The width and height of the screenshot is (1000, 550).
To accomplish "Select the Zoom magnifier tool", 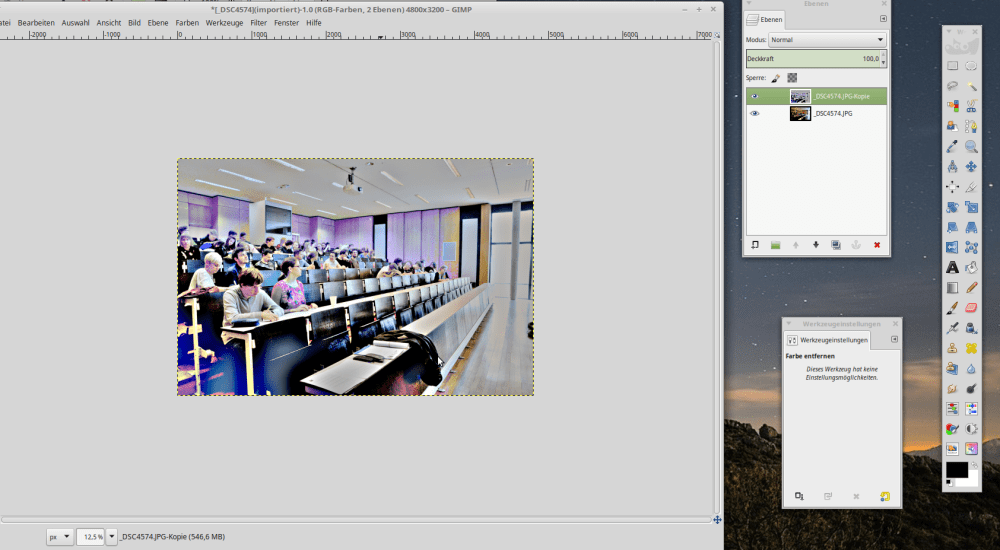I will (971, 146).
